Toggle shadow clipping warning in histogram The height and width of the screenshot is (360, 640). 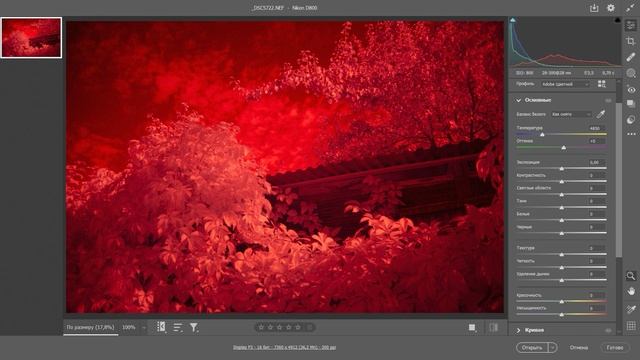point(513,20)
